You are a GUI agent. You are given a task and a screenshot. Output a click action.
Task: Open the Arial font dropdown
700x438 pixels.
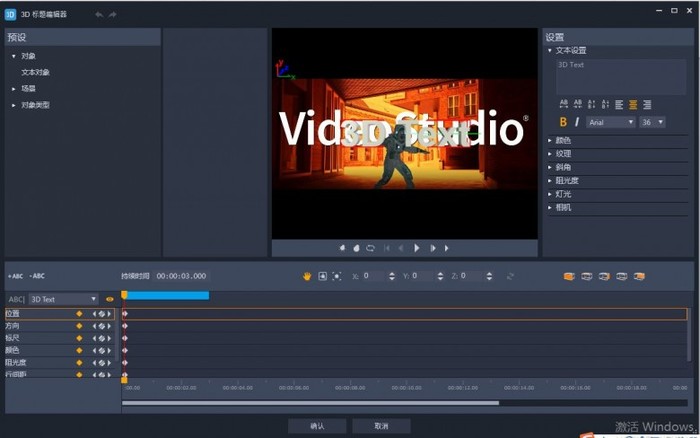(611, 122)
